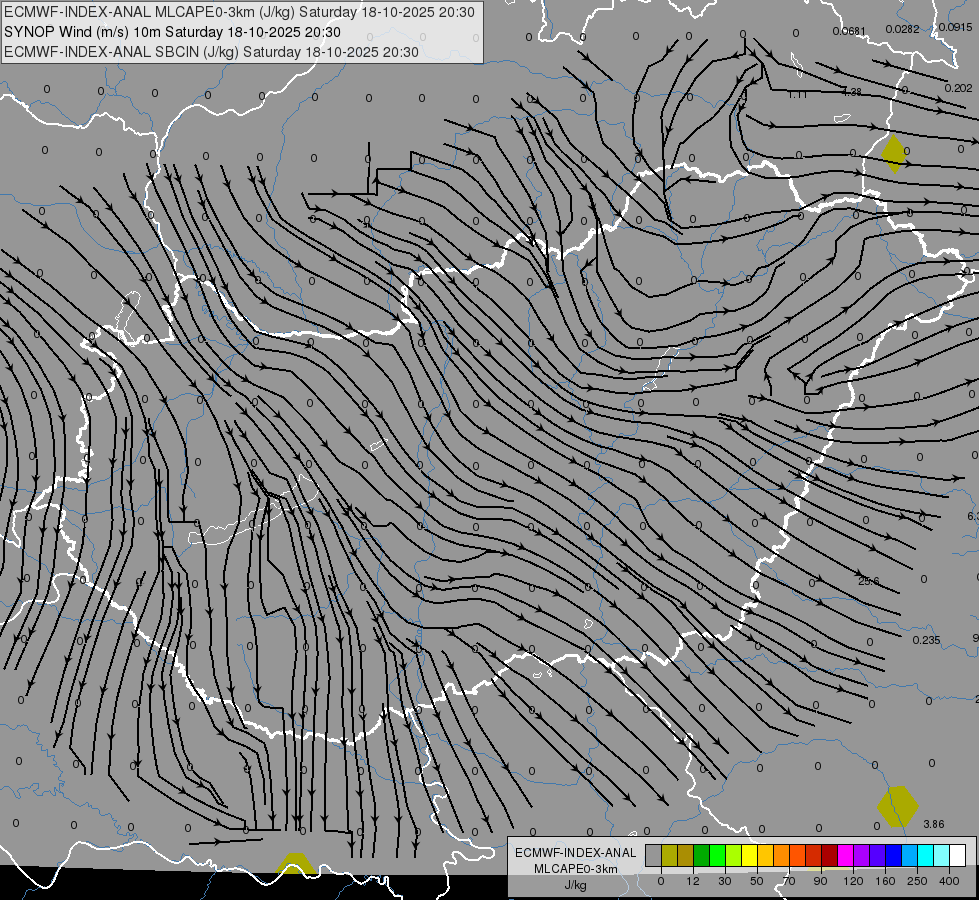
Task: Pick the pure yellow legend swatch
Action: click(x=750, y=855)
